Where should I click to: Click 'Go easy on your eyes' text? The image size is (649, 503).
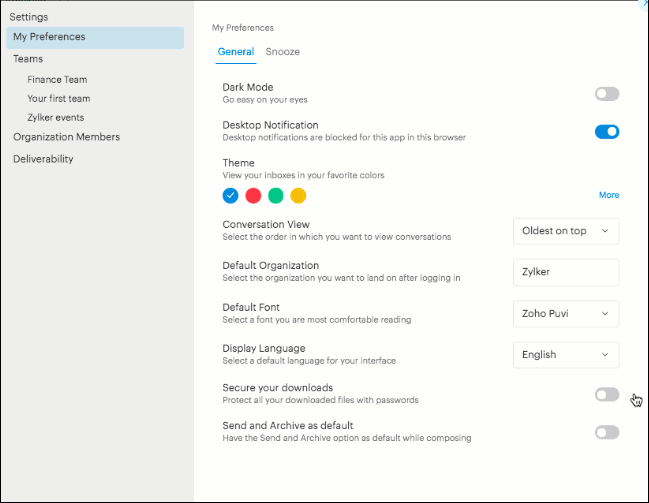pos(265,100)
